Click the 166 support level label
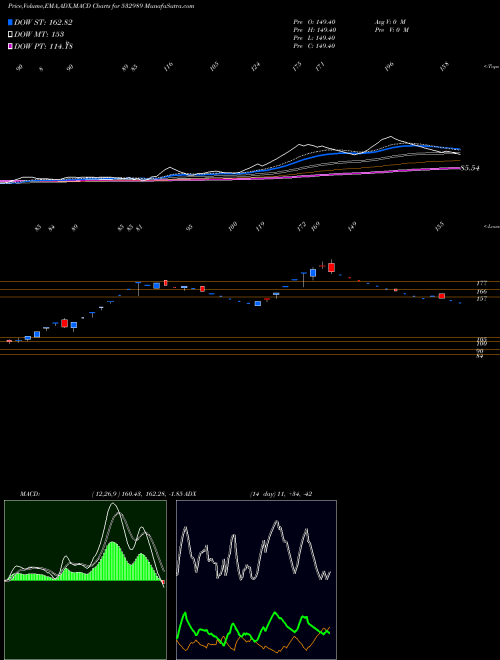The image size is (500, 660). (482, 292)
